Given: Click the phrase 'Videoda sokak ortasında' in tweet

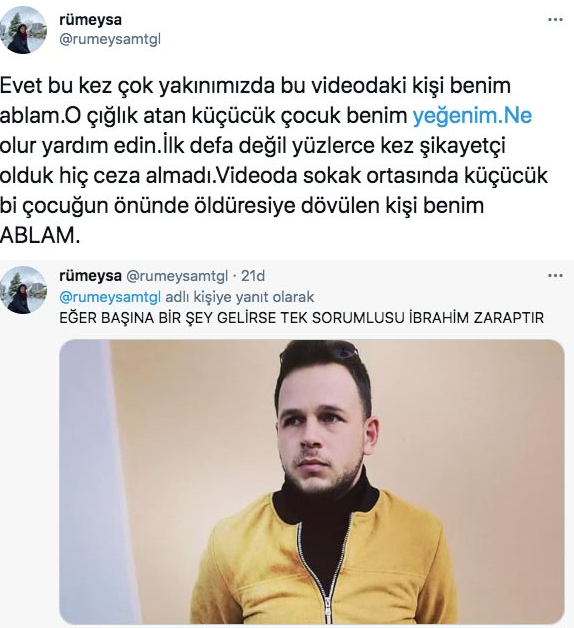Looking at the screenshot, I should tap(339, 175).
